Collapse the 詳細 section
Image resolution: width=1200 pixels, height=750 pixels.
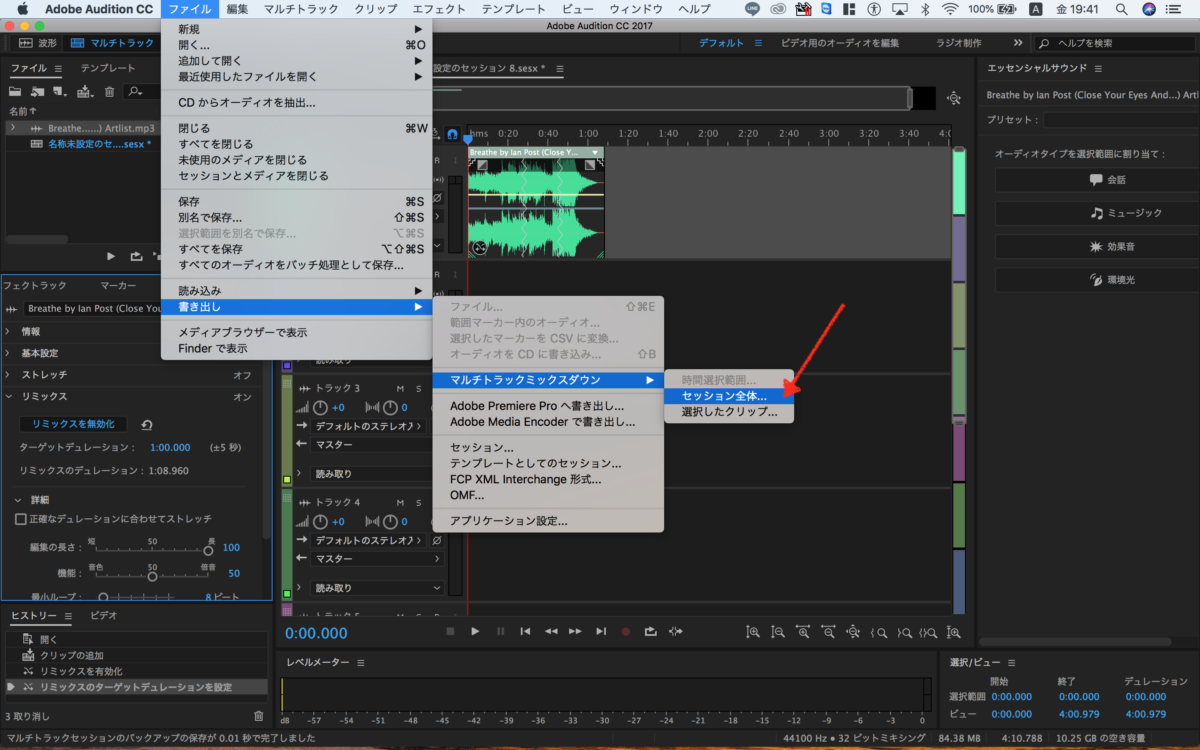point(19,499)
